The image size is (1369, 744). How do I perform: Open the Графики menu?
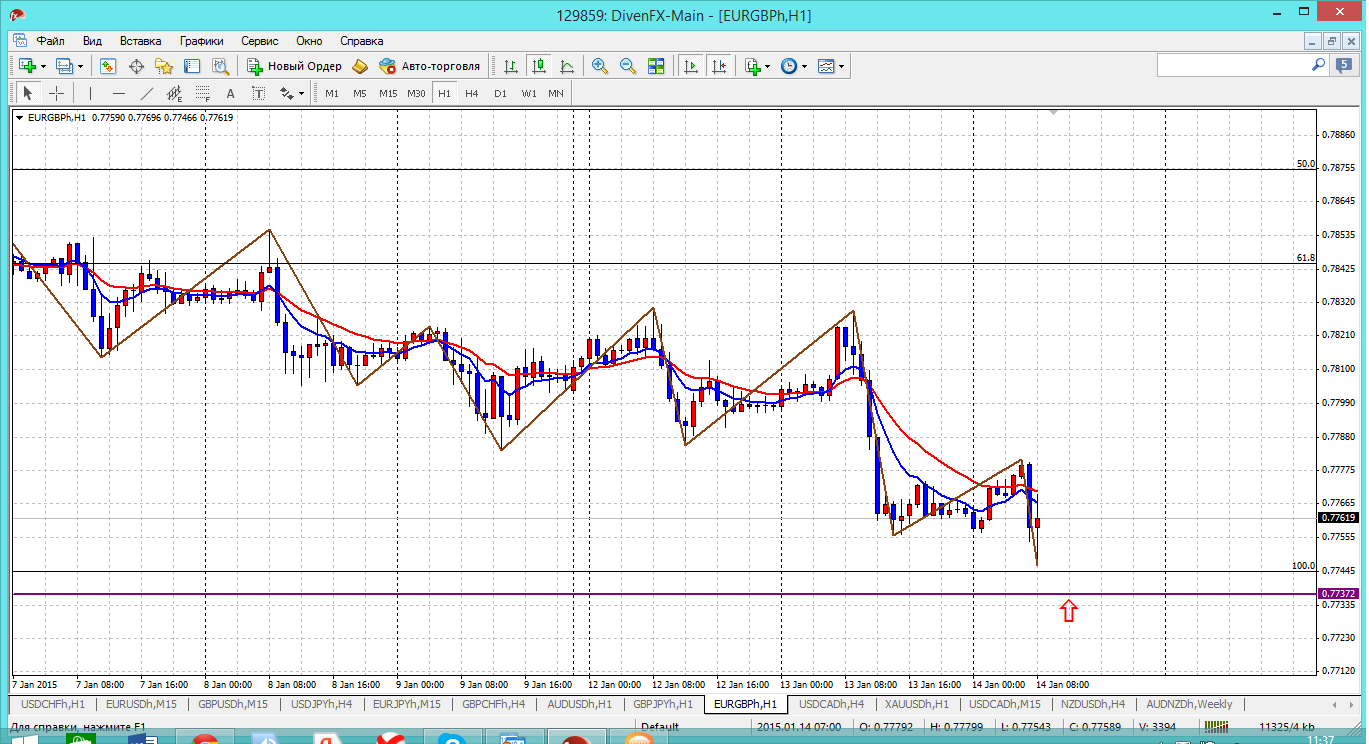[201, 41]
